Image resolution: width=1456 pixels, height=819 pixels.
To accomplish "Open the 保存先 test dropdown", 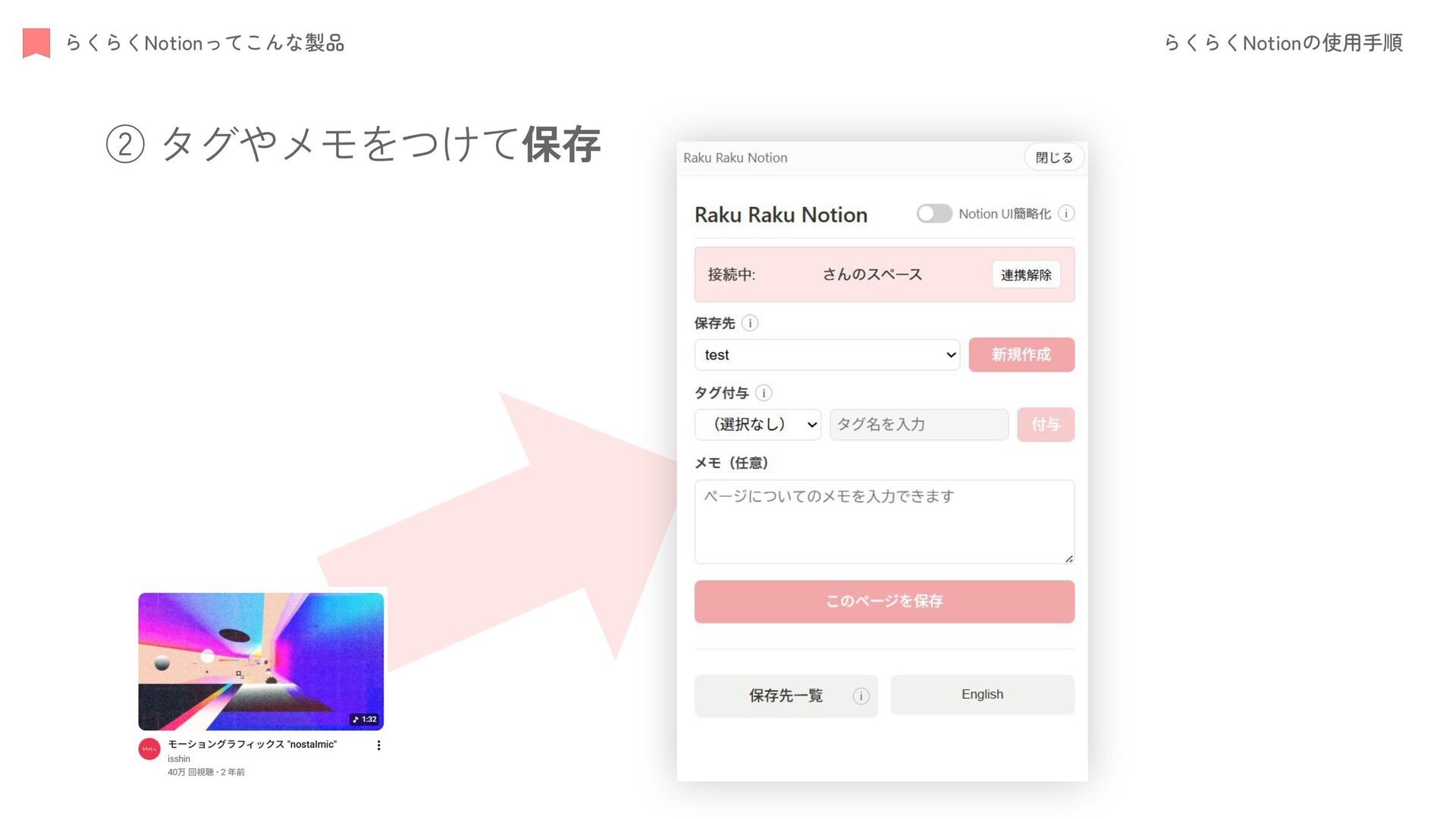I will [827, 355].
